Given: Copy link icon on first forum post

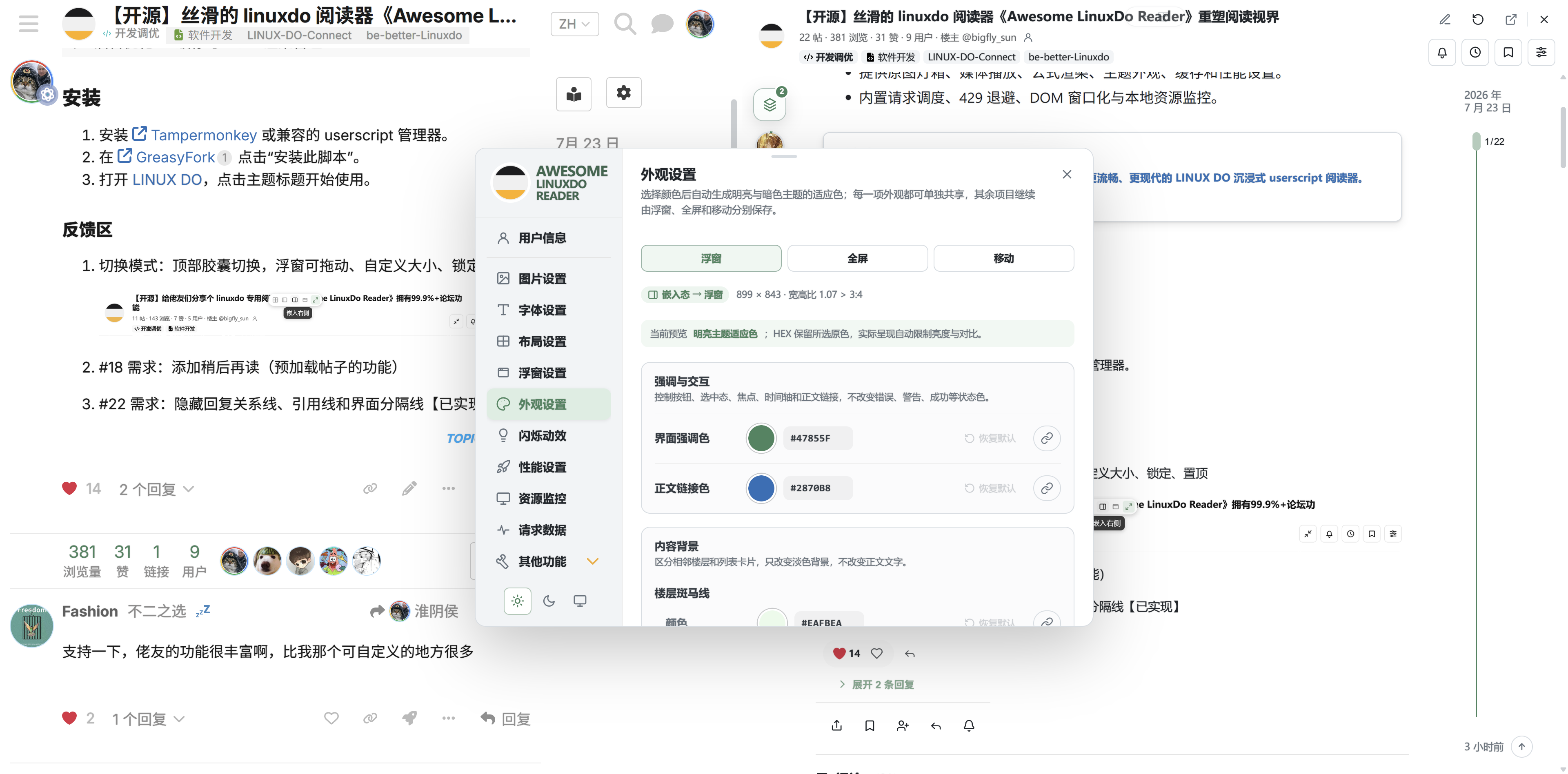Looking at the screenshot, I should click(x=370, y=489).
